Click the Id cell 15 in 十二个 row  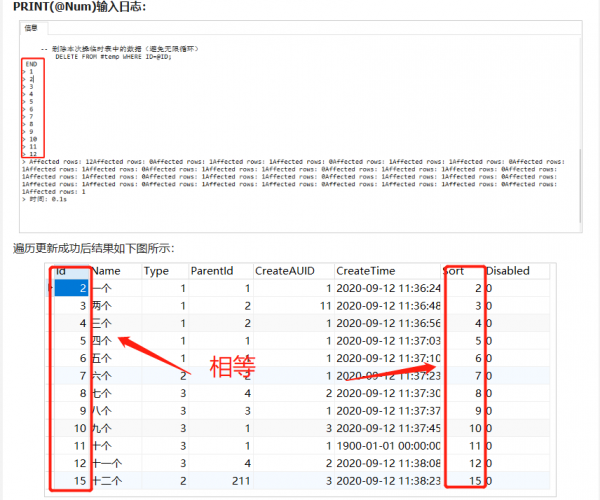[71, 481]
